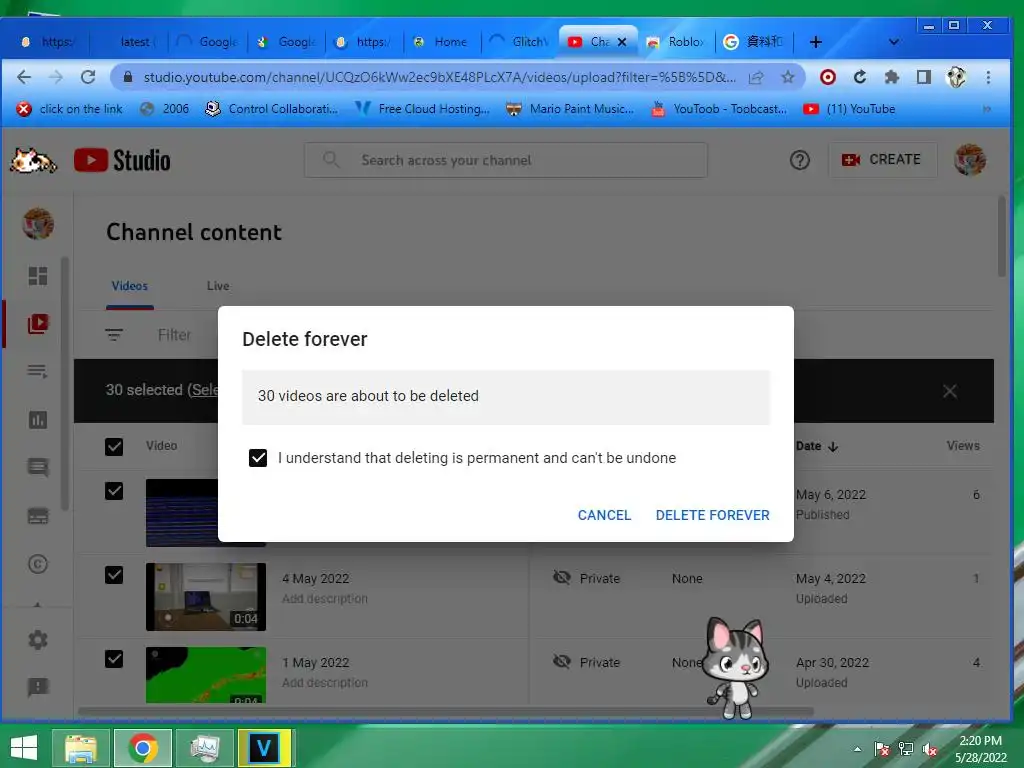Screen dimensions: 1024x768
Task: Switch to the Home browser tab
Action: [x=443, y=42]
